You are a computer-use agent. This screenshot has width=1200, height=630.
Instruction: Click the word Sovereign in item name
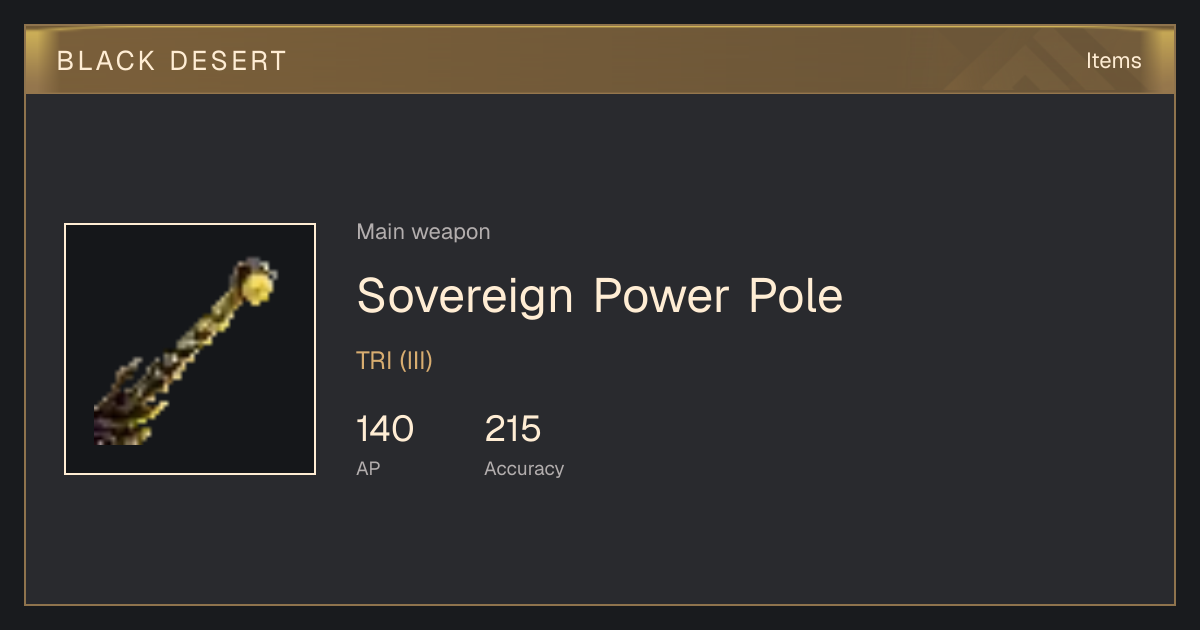(x=465, y=298)
